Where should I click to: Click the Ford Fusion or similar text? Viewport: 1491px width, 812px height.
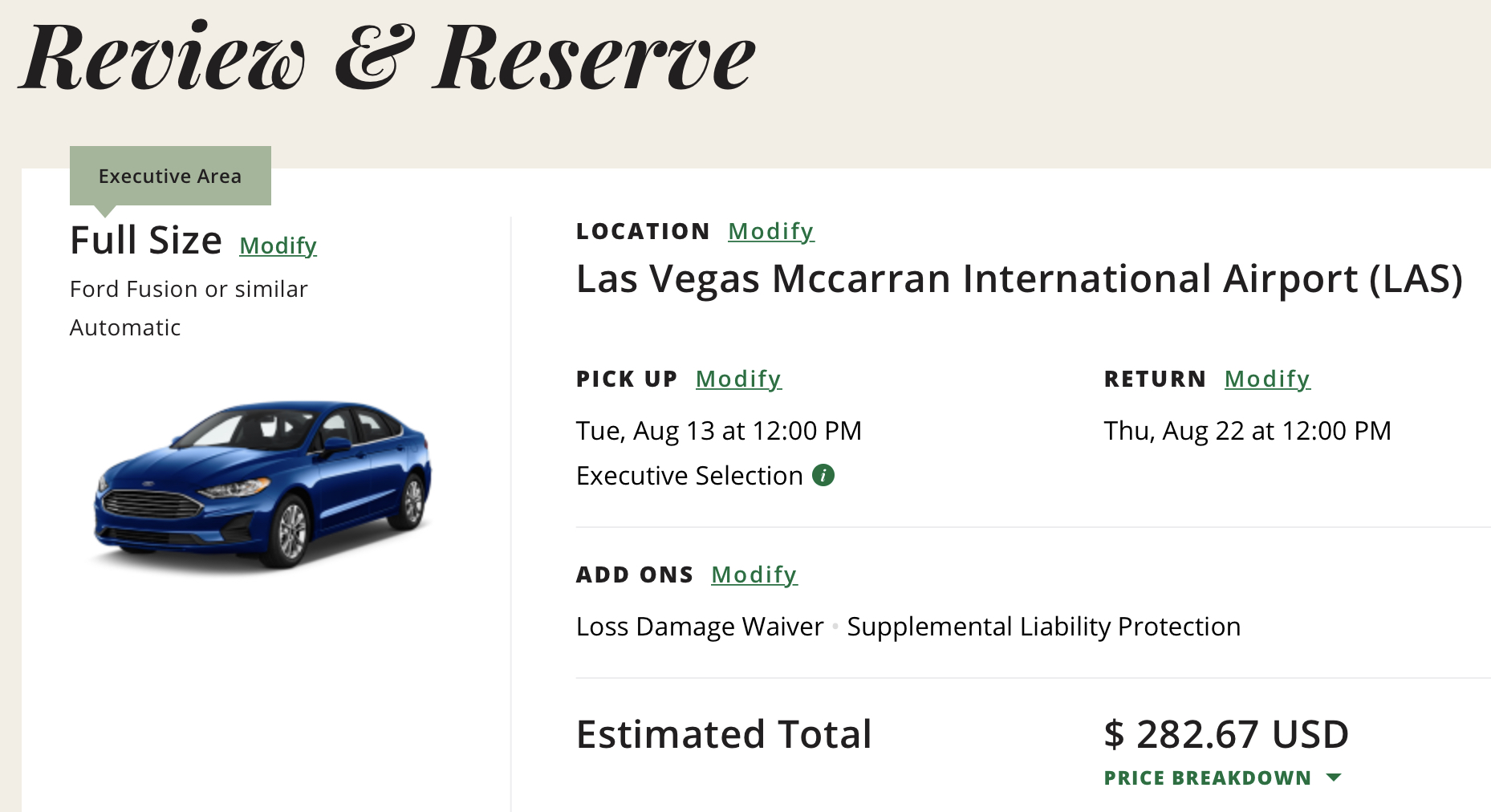pos(189,289)
